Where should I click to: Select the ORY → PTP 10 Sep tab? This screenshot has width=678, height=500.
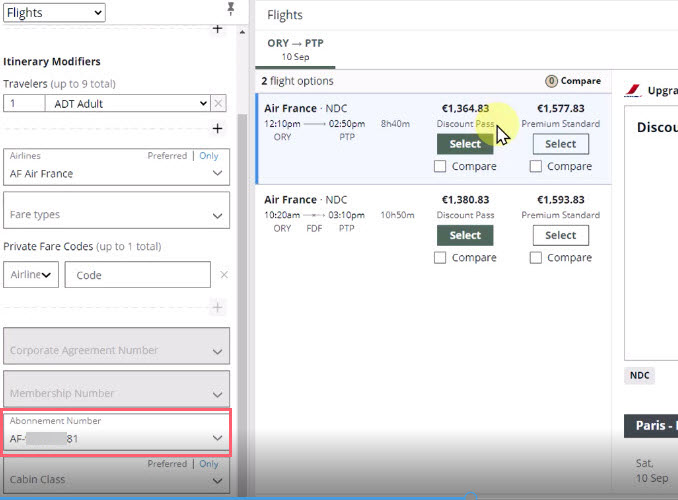[x=295, y=49]
